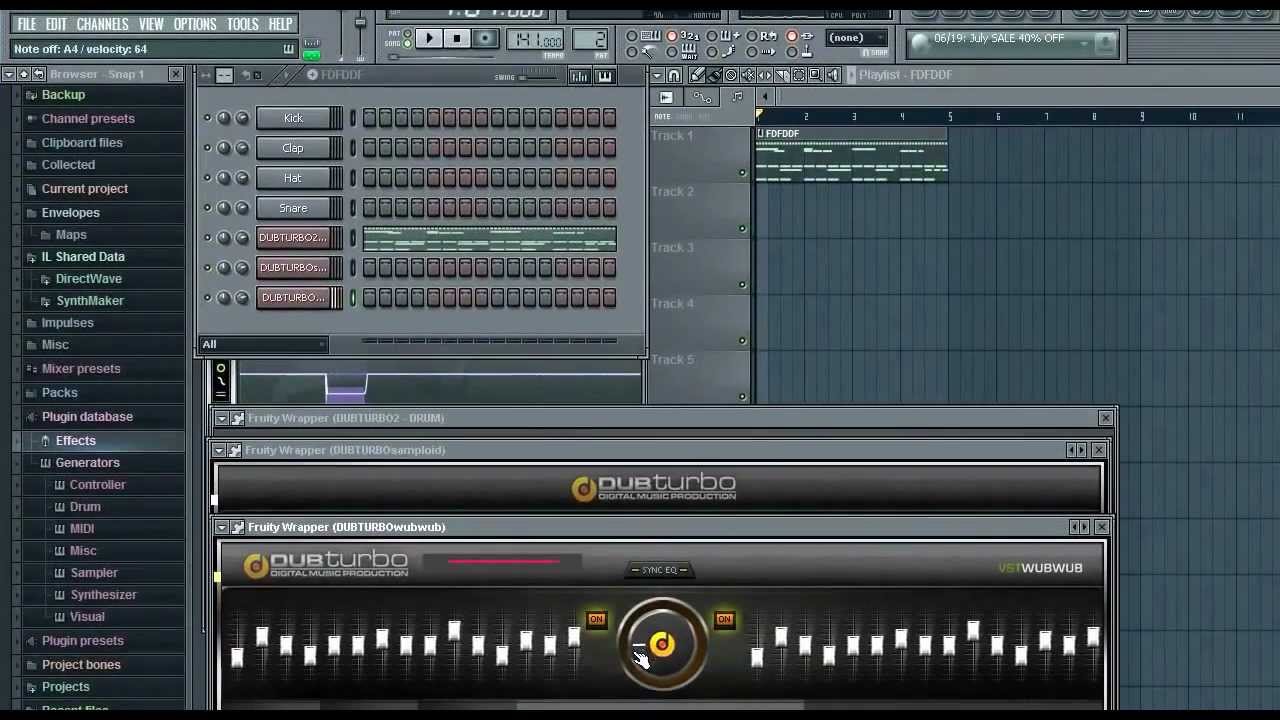
Task: Click the pattern number display
Action: click(x=590, y=40)
